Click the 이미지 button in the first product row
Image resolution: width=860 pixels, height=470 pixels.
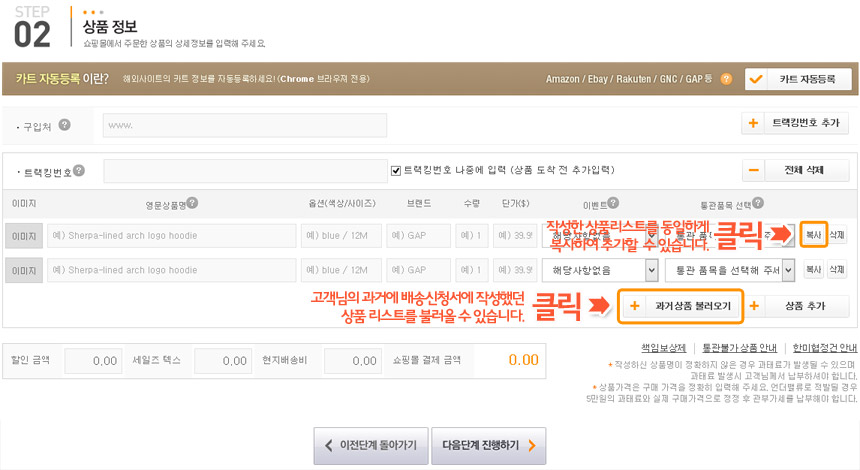pyautogui.click(x=22, y=236)
